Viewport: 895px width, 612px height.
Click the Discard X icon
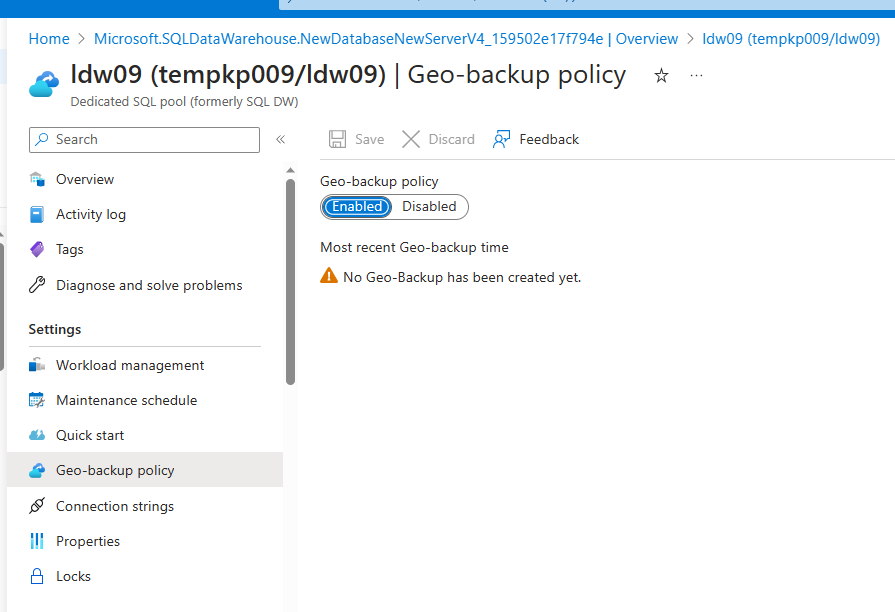pos(411,139)
